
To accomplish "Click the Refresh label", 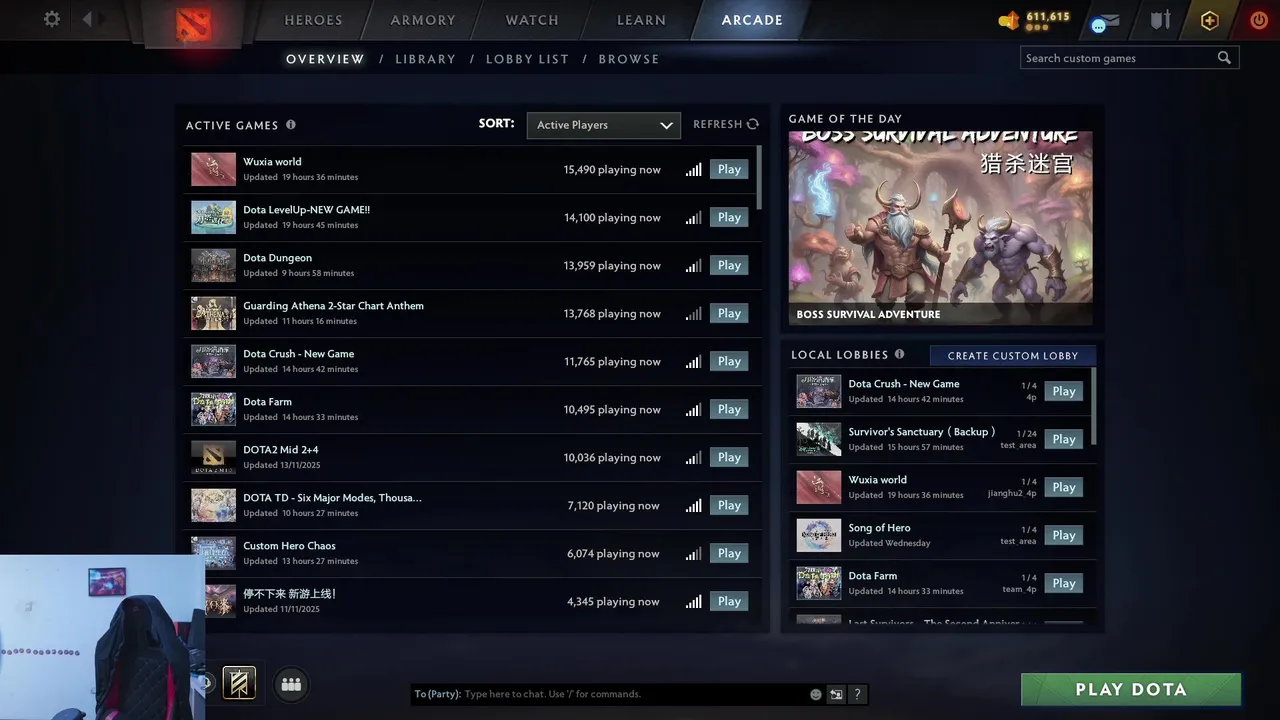I will pos(718,124).
